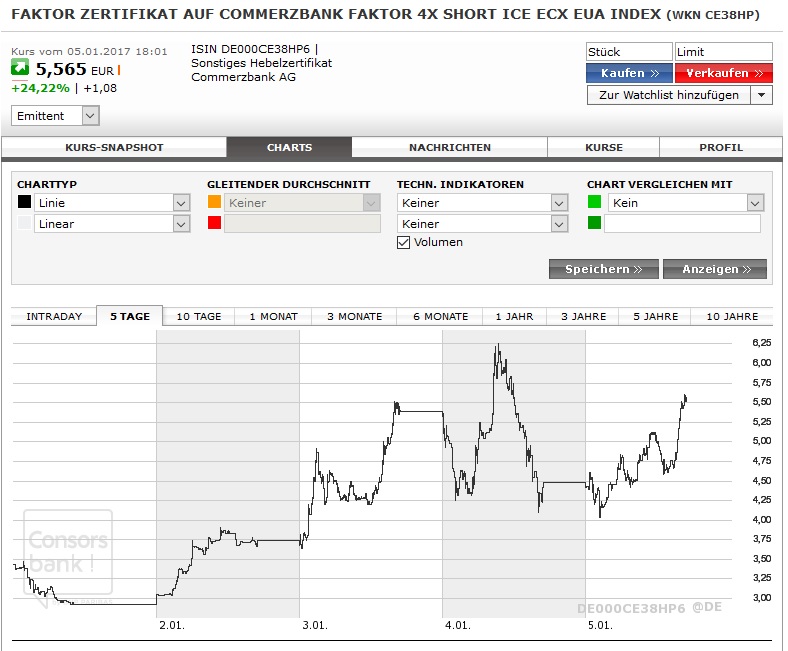This screenshot has width=788, height=651.
Task: Switch to the Kurs-Snapshot tab
Action: (114, 147)
